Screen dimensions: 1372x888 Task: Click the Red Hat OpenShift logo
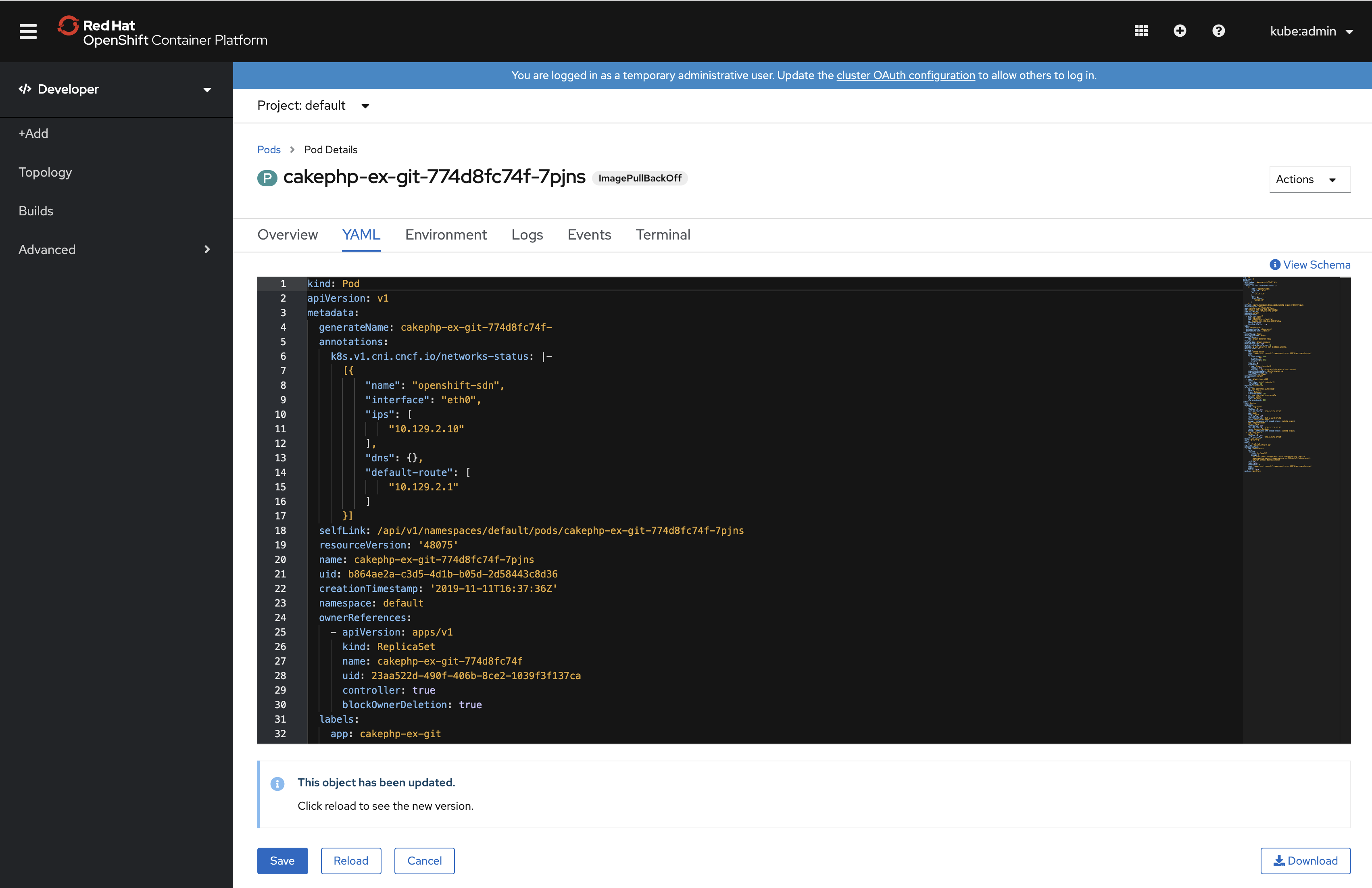69,25
